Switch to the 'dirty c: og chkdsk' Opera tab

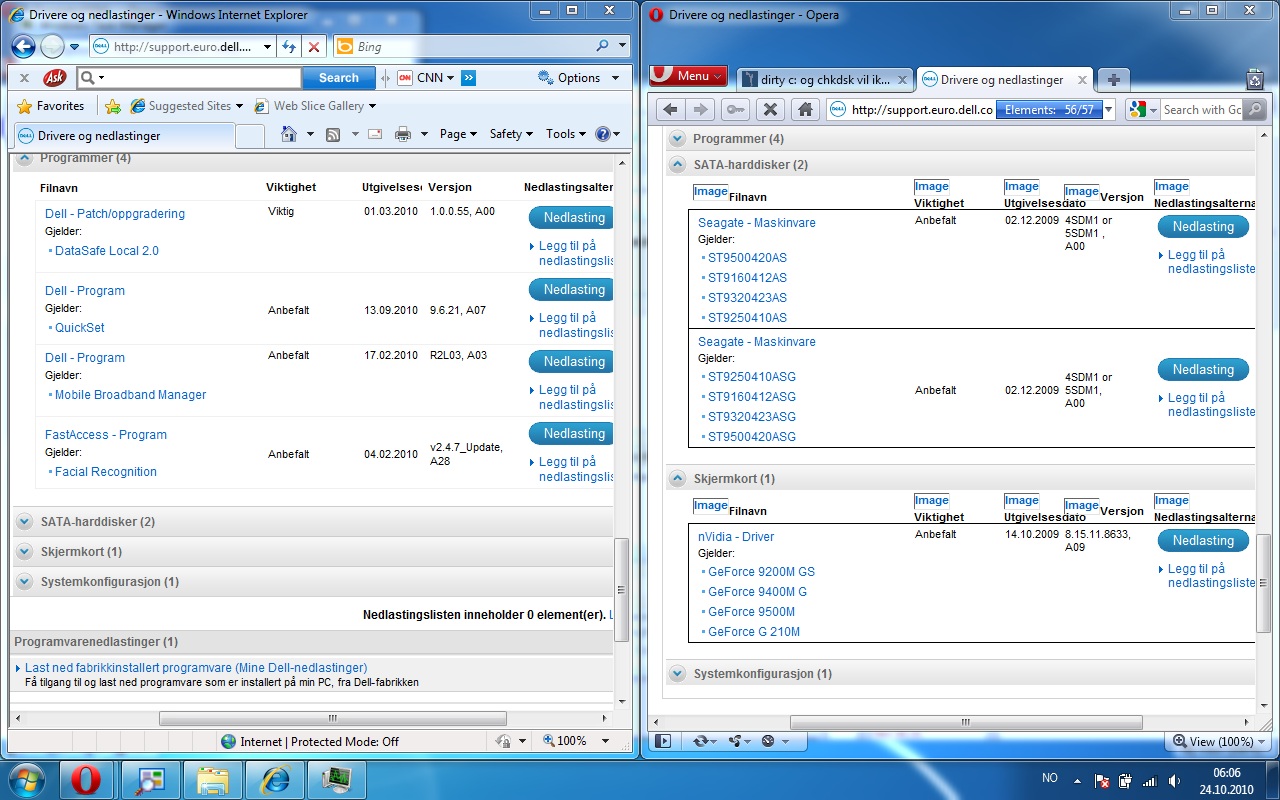tap(825, 80)
